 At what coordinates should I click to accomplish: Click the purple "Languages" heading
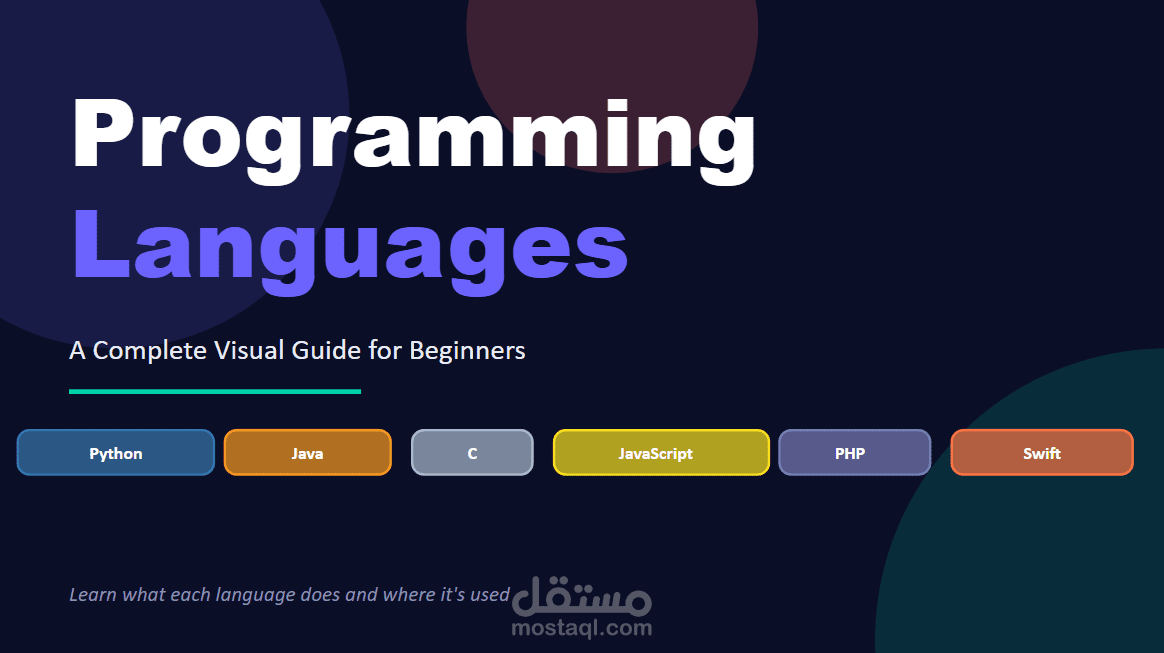point(350,251)
